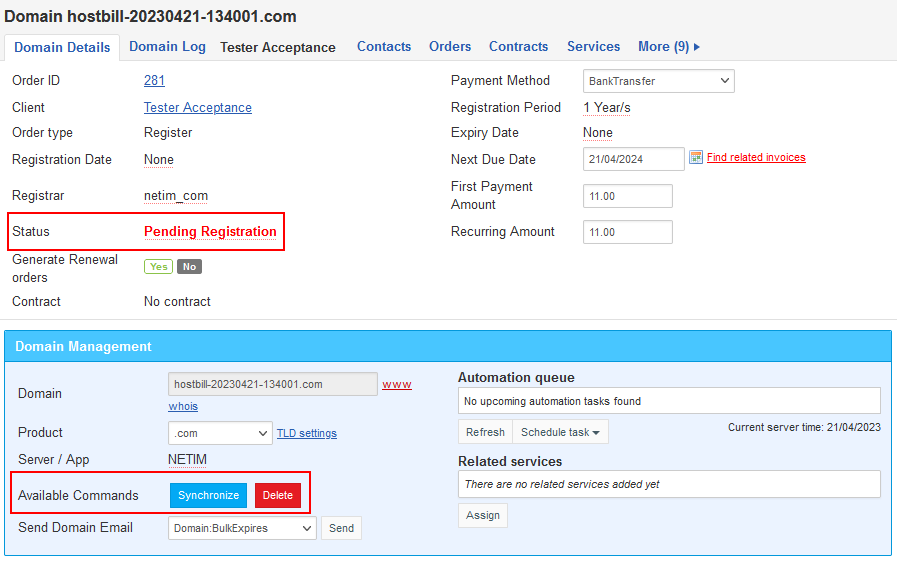
Task: Open the Payment Method dropdown
Action: click(658, 81)
